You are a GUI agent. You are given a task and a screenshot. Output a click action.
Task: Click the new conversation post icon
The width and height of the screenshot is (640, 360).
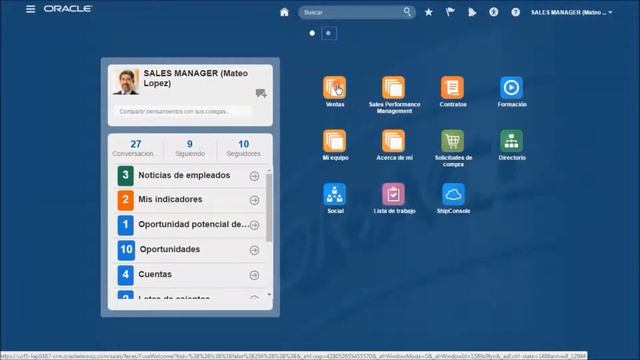(261, 93)
